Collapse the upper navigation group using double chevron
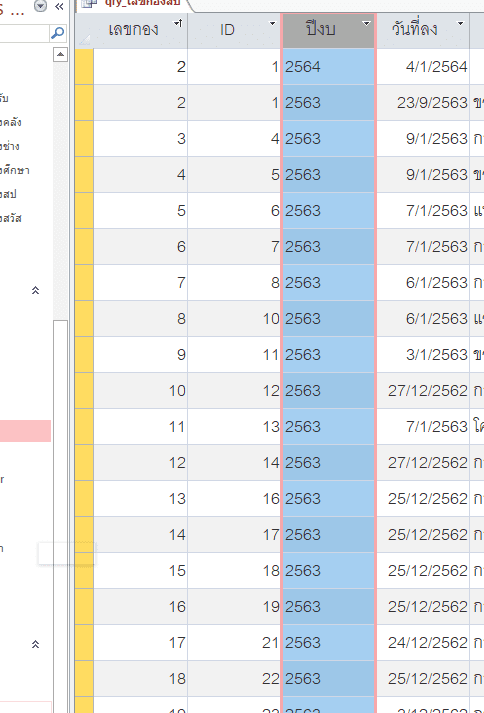This screenshot has height=713, width=484. (35, 290)
